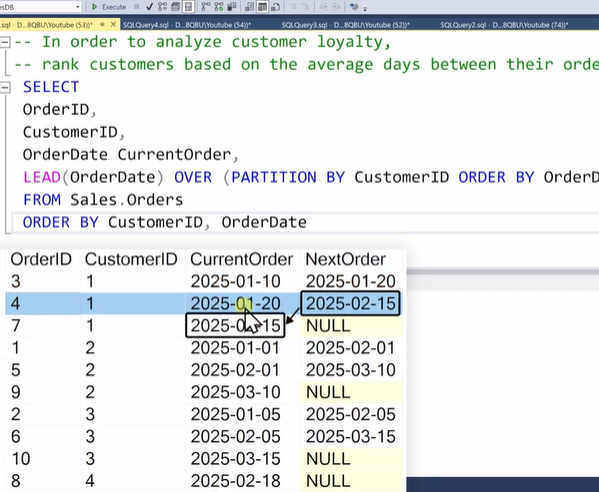Place cursor on ORDER BY CustomerID, OrderDate line

coord(164,223)
